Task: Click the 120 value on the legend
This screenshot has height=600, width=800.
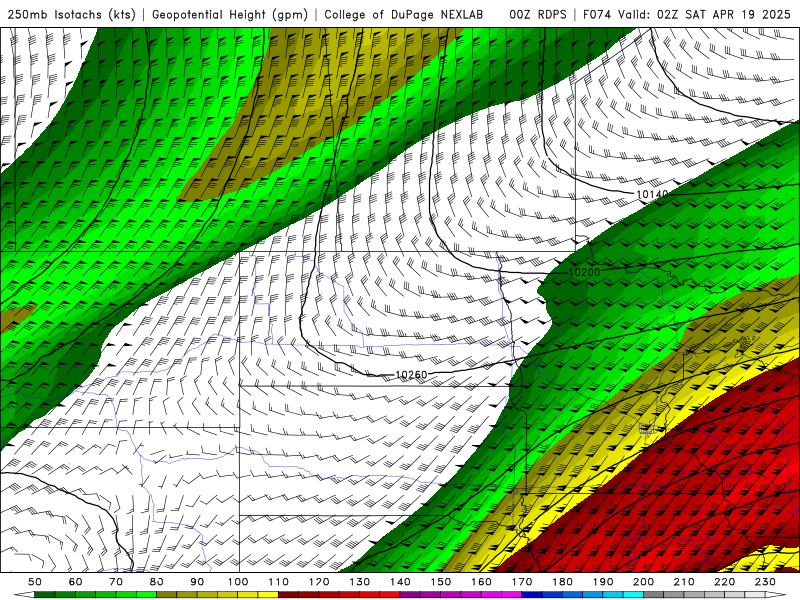Action: 319,582
